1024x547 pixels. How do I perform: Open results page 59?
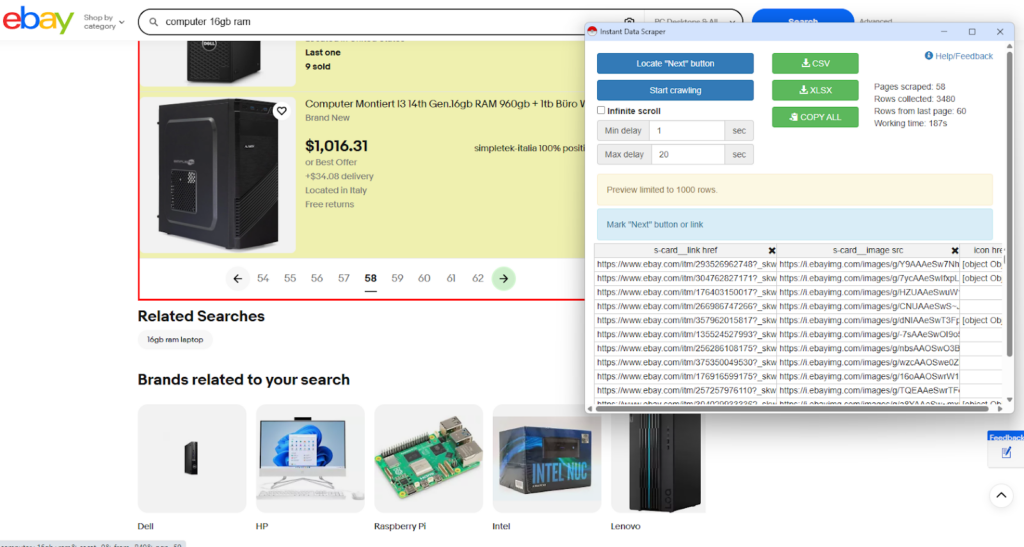pyautogui.click(x=397, y=279)
